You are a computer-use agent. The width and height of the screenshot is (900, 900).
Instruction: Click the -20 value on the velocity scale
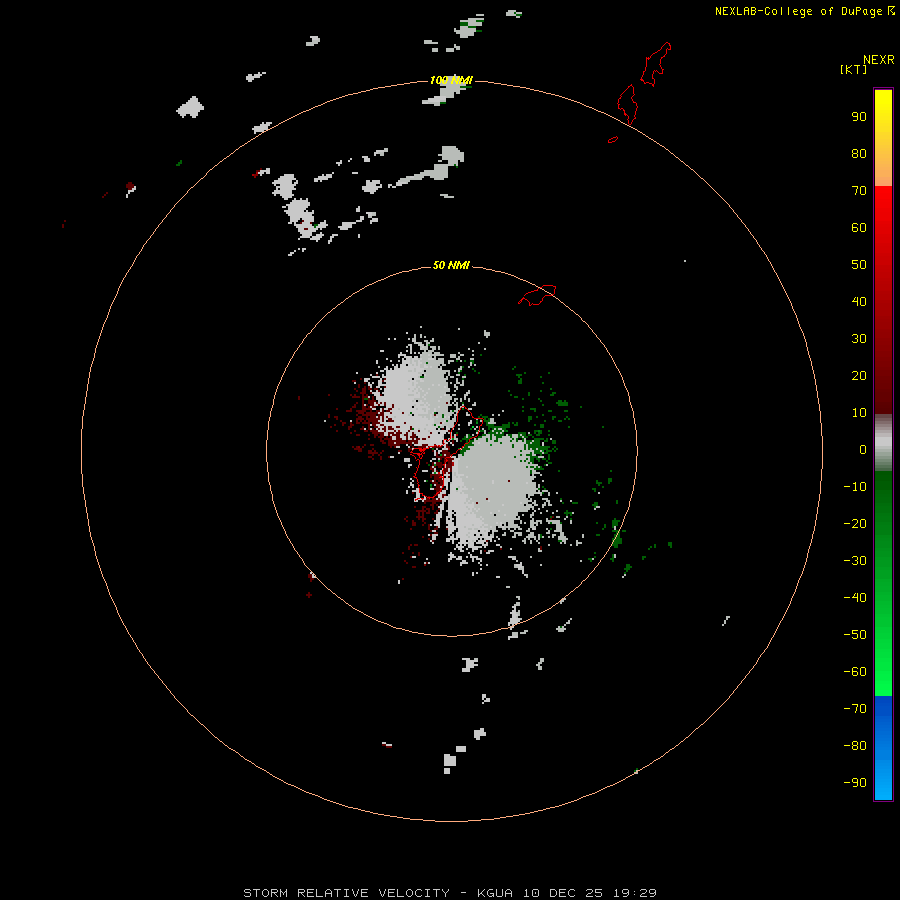855,523
